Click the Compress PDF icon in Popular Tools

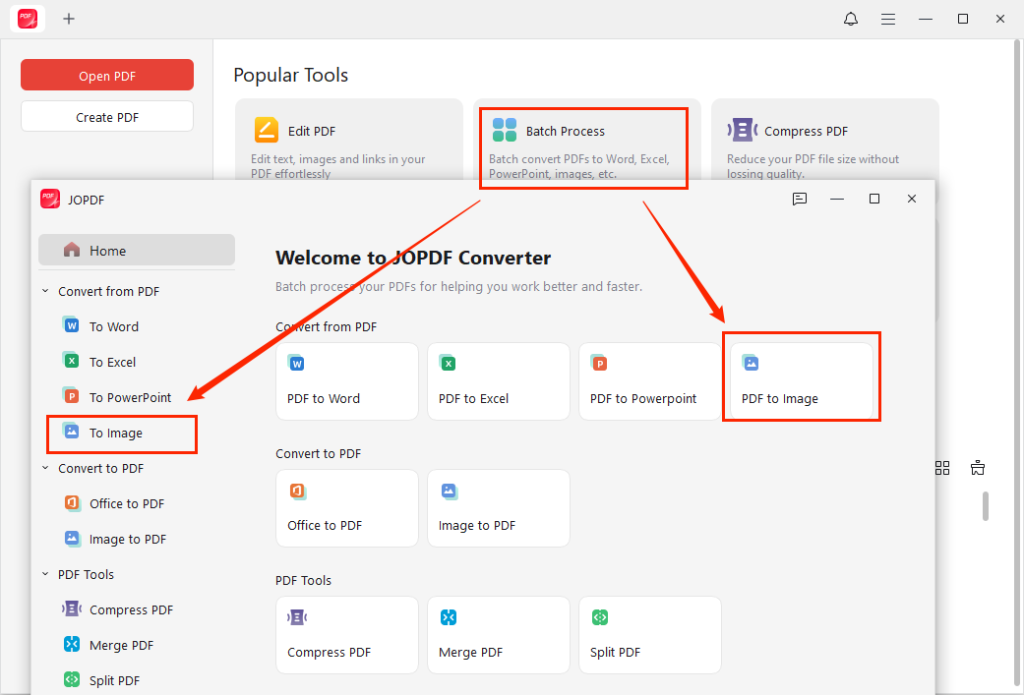coord(742,130)
